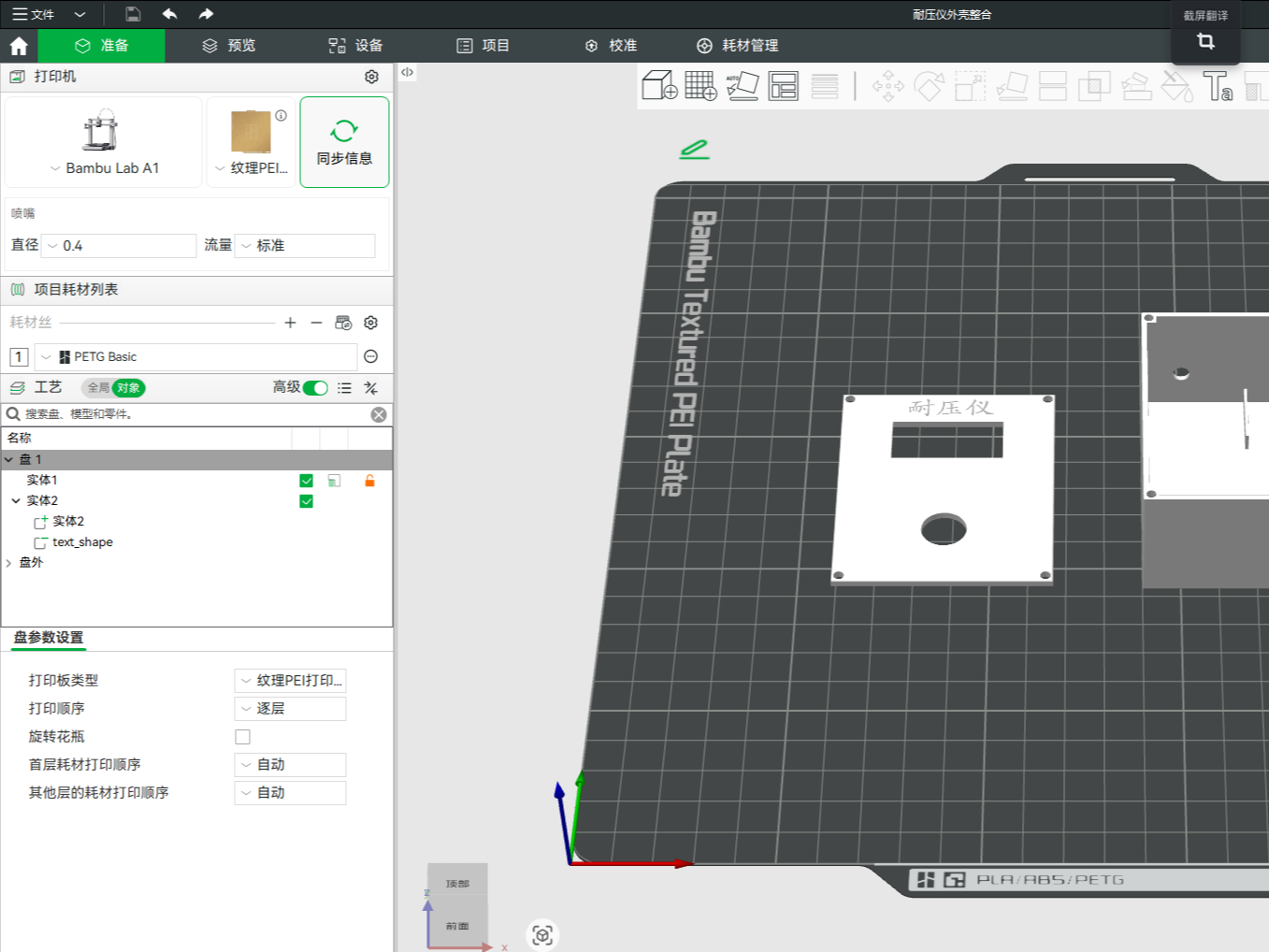
Task: Uncheck printable box for 实体1
Action: [x=306, y=481]
